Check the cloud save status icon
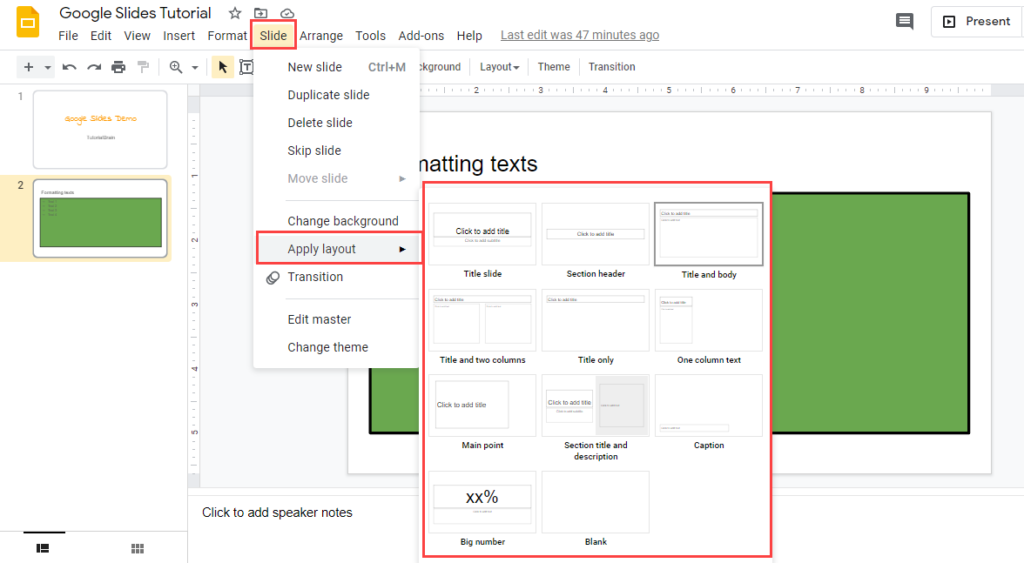 coord(287,13)
